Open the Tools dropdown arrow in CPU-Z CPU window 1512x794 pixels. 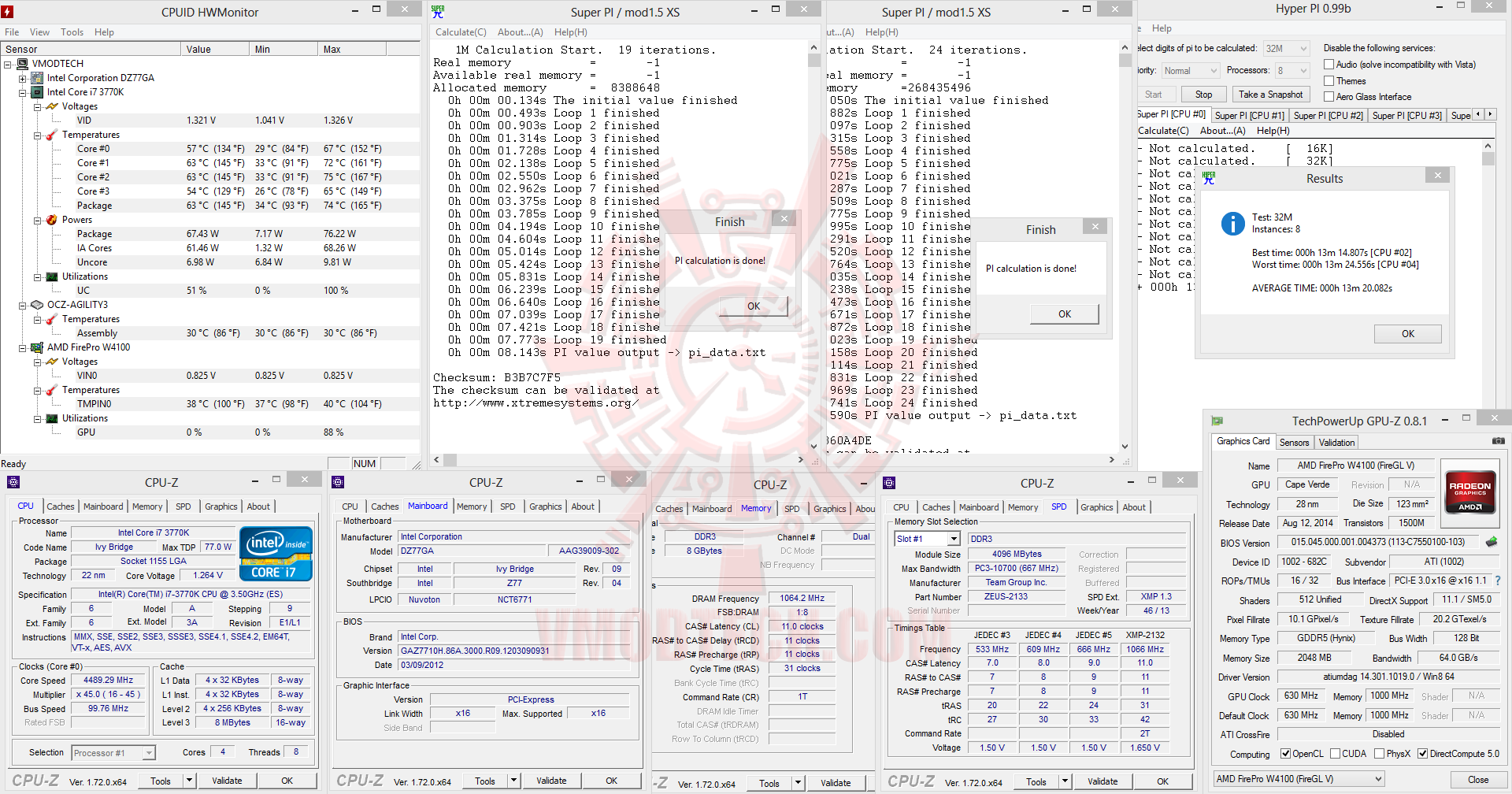coord(189,781)
